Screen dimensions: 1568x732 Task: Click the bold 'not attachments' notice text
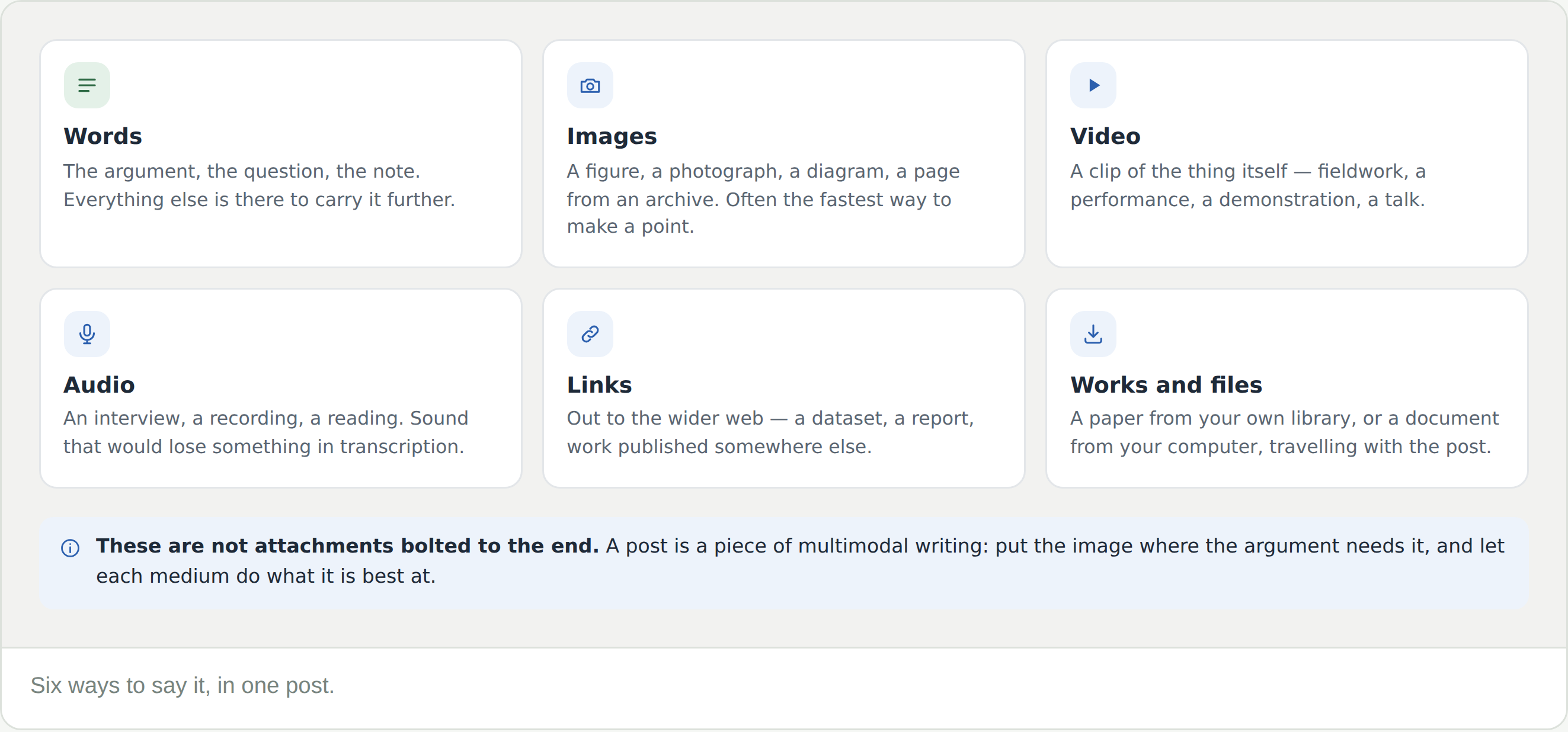click(347, 546)
